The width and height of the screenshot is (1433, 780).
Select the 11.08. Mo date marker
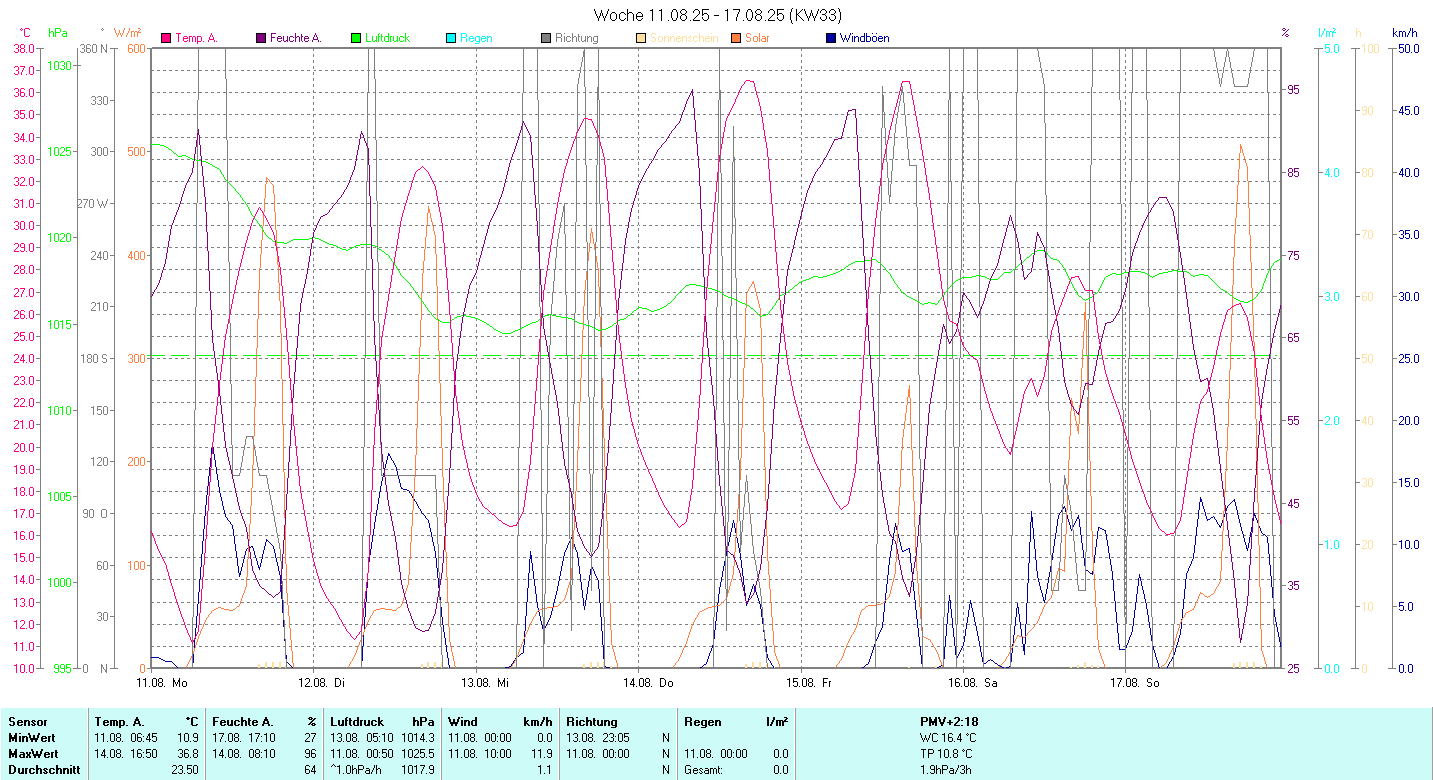click(x=162, y=683)
